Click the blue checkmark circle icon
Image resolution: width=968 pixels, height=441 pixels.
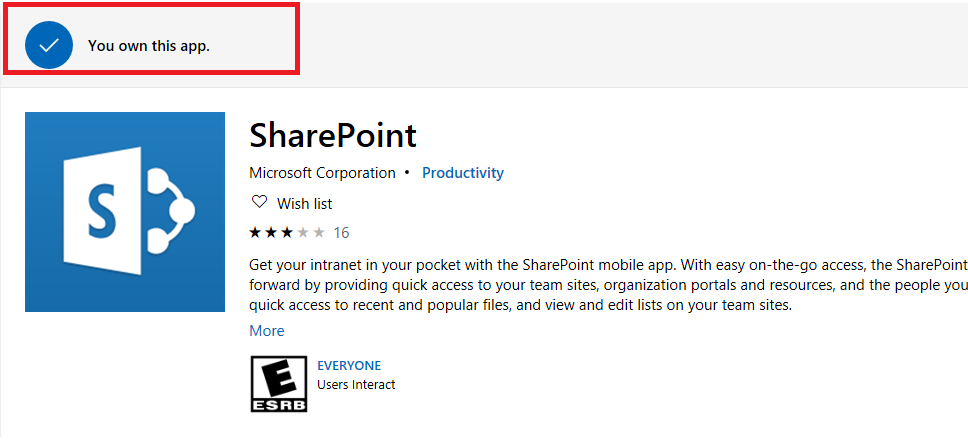49,45
